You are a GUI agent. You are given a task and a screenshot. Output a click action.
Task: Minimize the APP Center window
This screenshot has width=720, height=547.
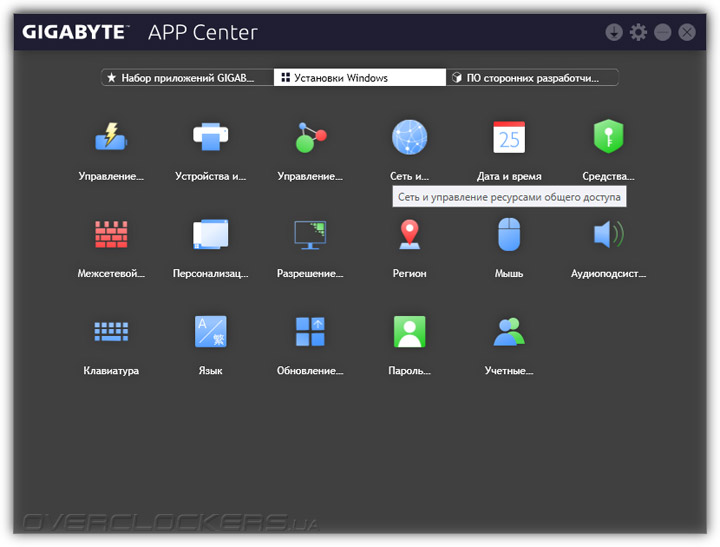coord(663,32)
